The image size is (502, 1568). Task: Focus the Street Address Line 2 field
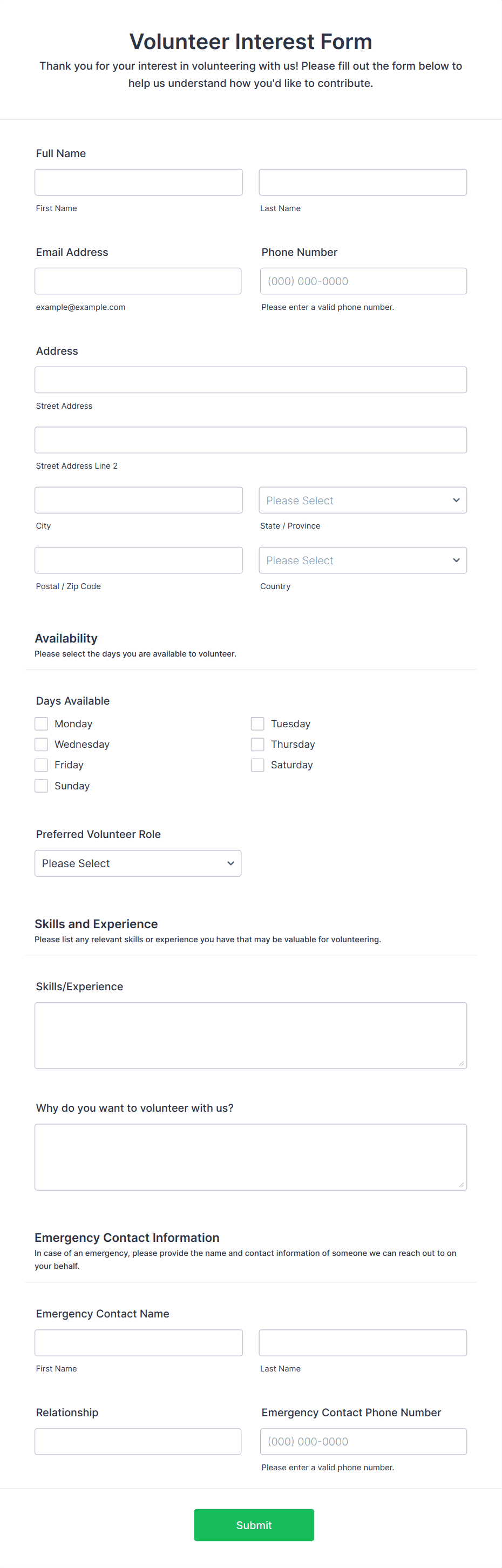point(250,440)
